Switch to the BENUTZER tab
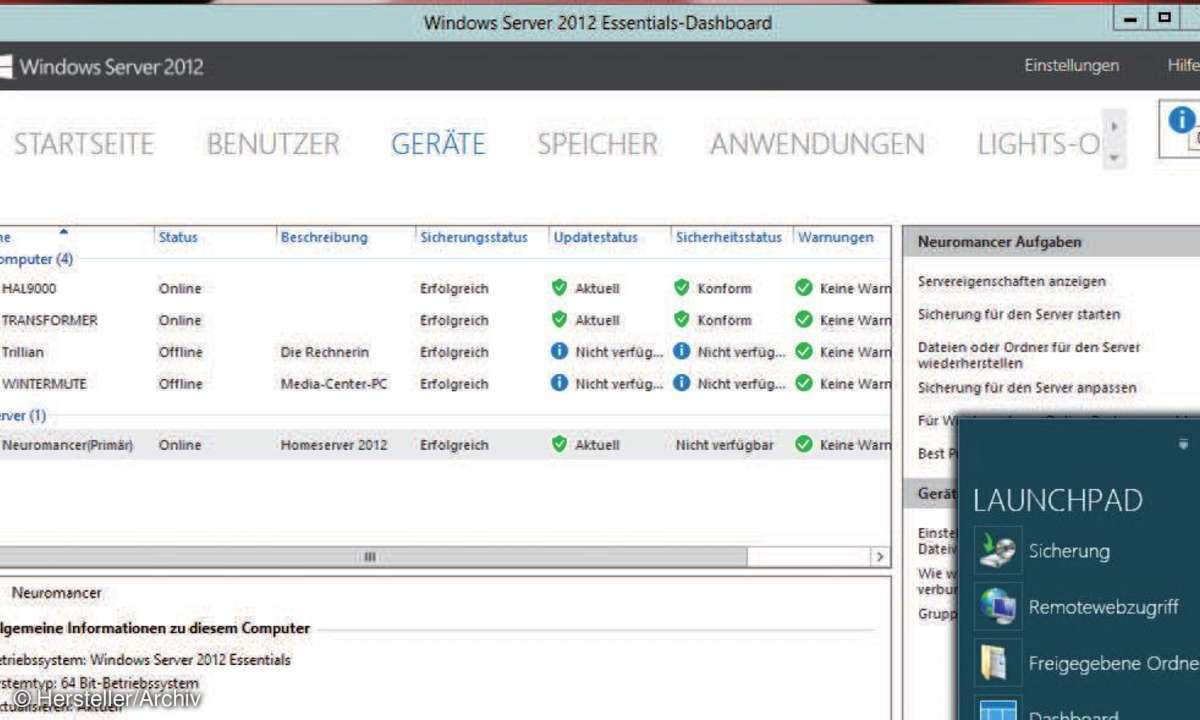 click(273, 145)
